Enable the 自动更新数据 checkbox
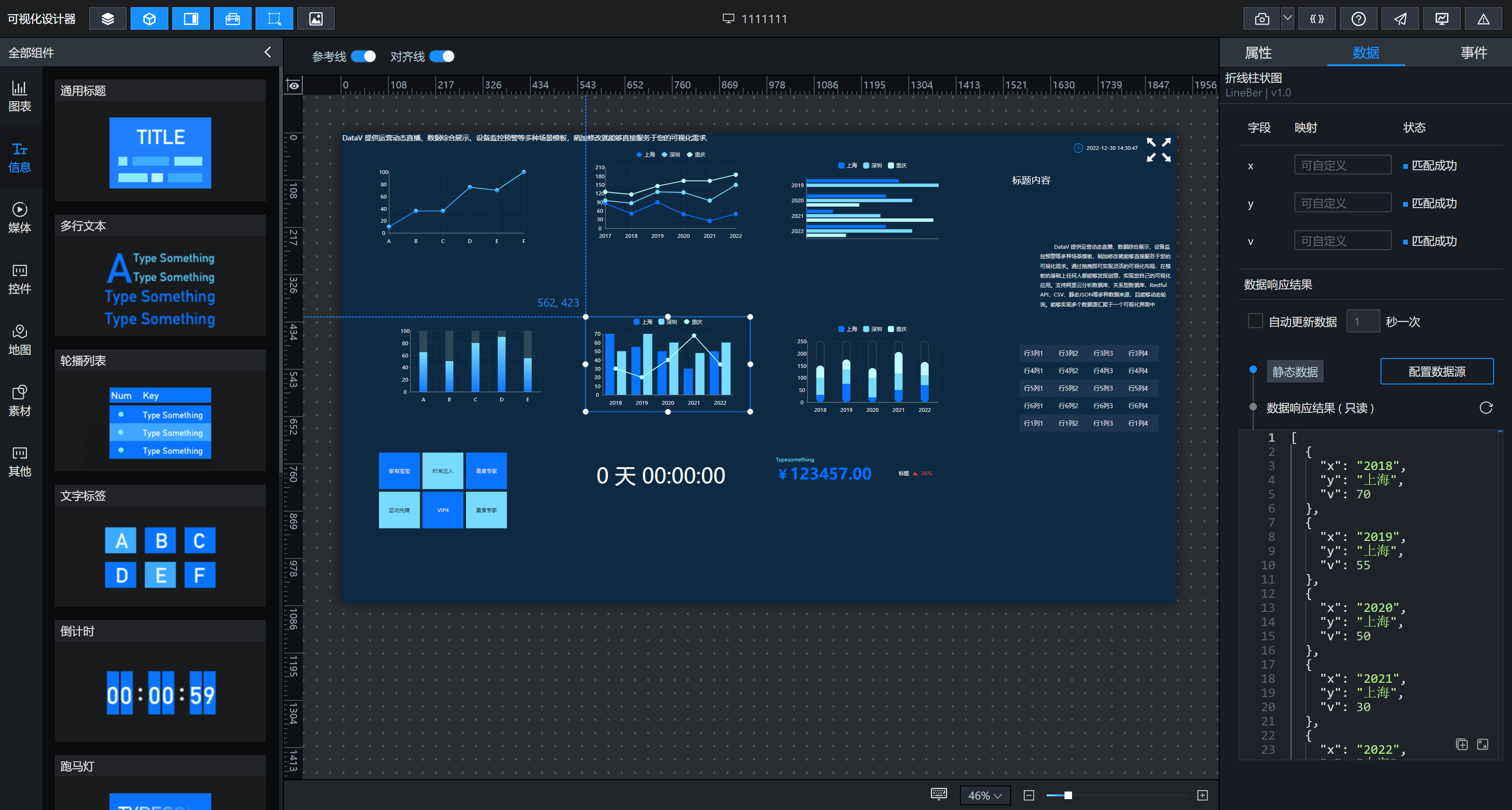 [x=1255, y=321]
